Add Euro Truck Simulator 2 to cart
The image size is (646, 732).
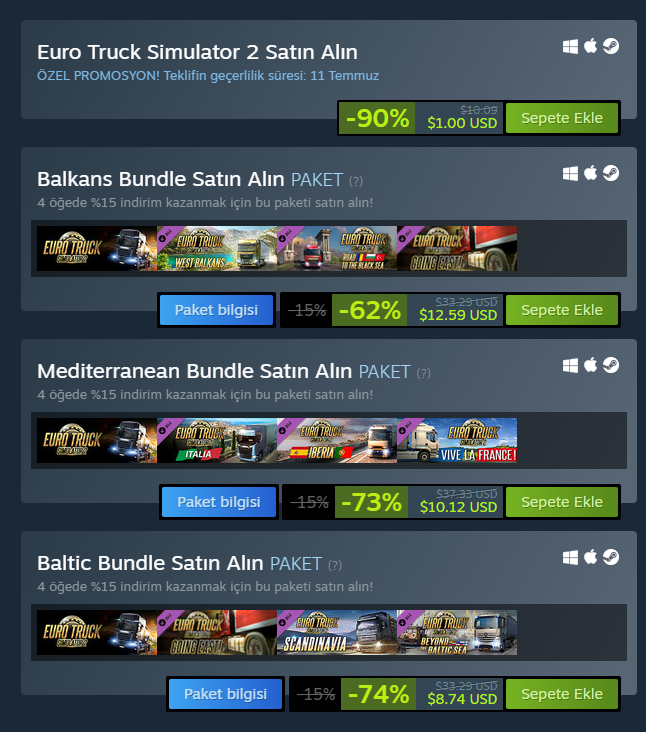(562, 118)
